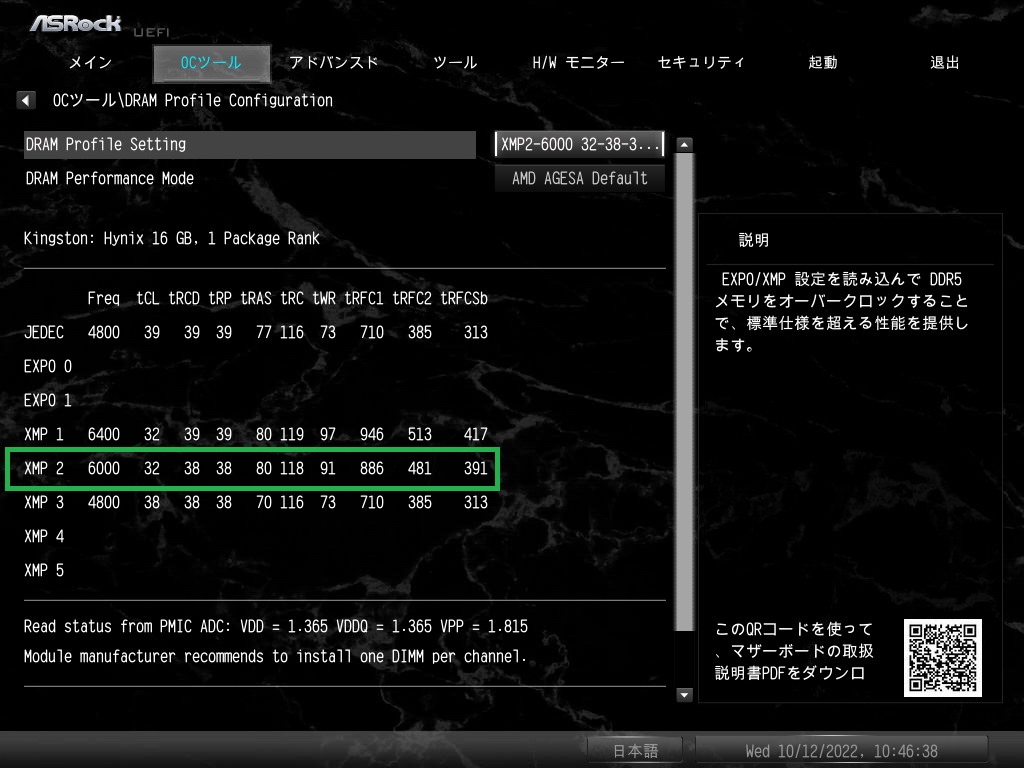
Task: Click the tCL column header
Action: (148, 298)
